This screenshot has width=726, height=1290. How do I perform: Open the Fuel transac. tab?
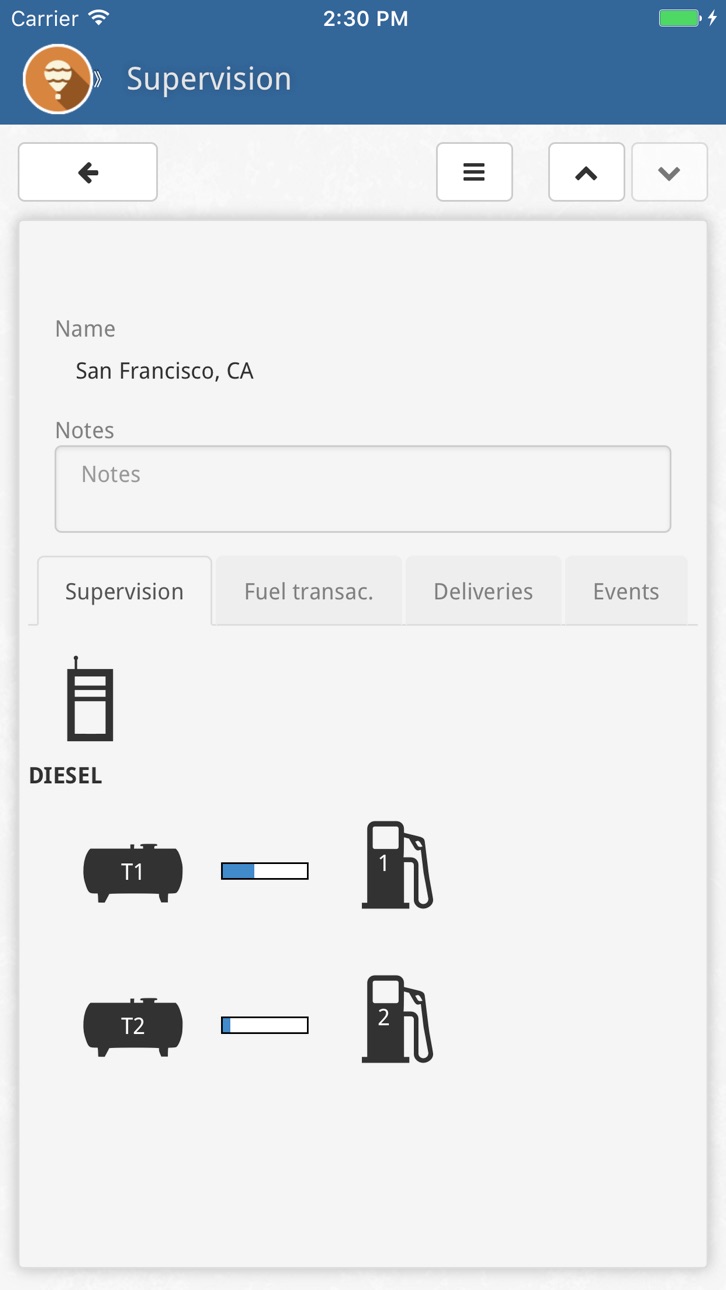coord(309,591)
